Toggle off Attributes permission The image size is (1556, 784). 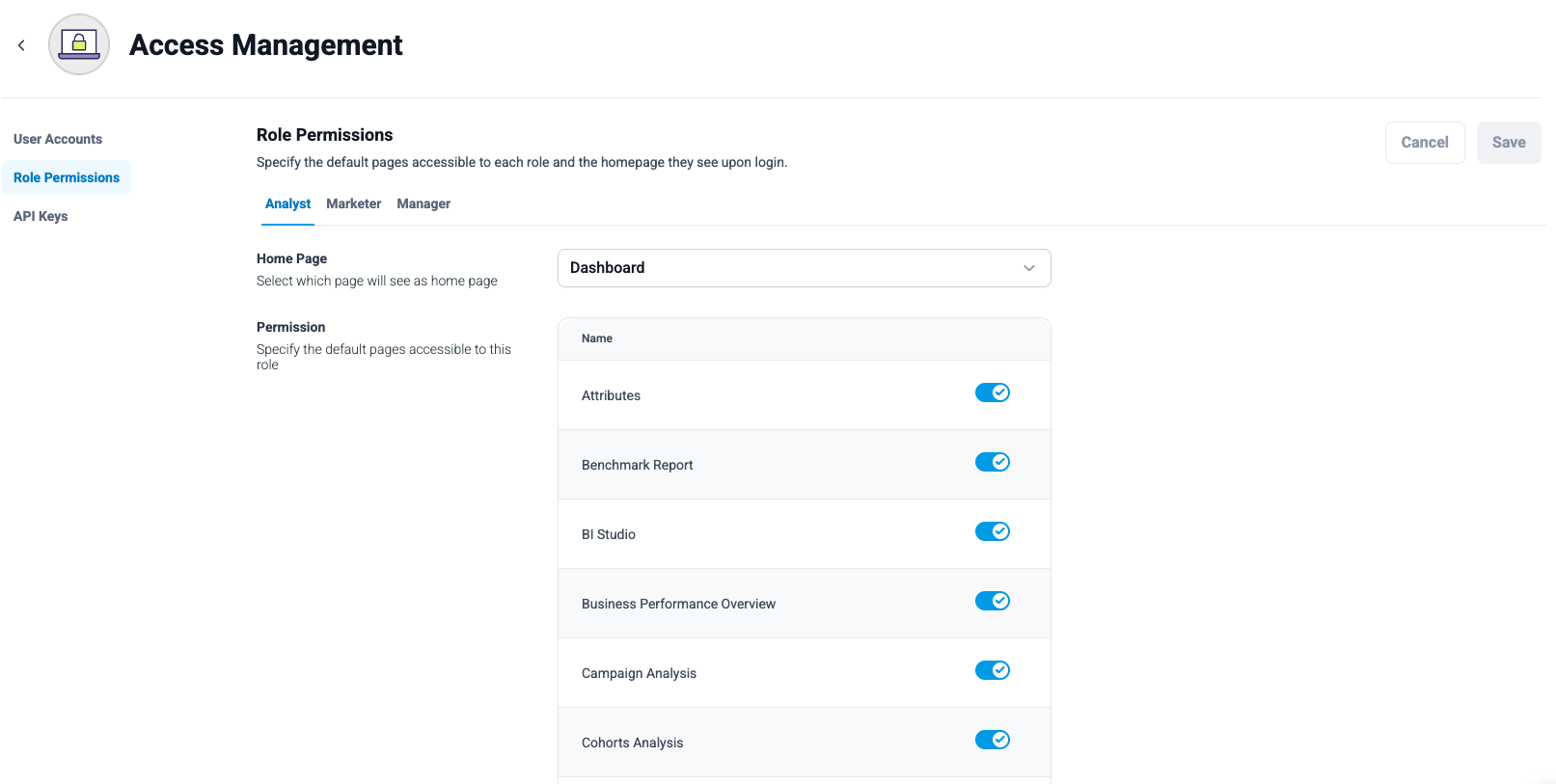click(993, 392)
